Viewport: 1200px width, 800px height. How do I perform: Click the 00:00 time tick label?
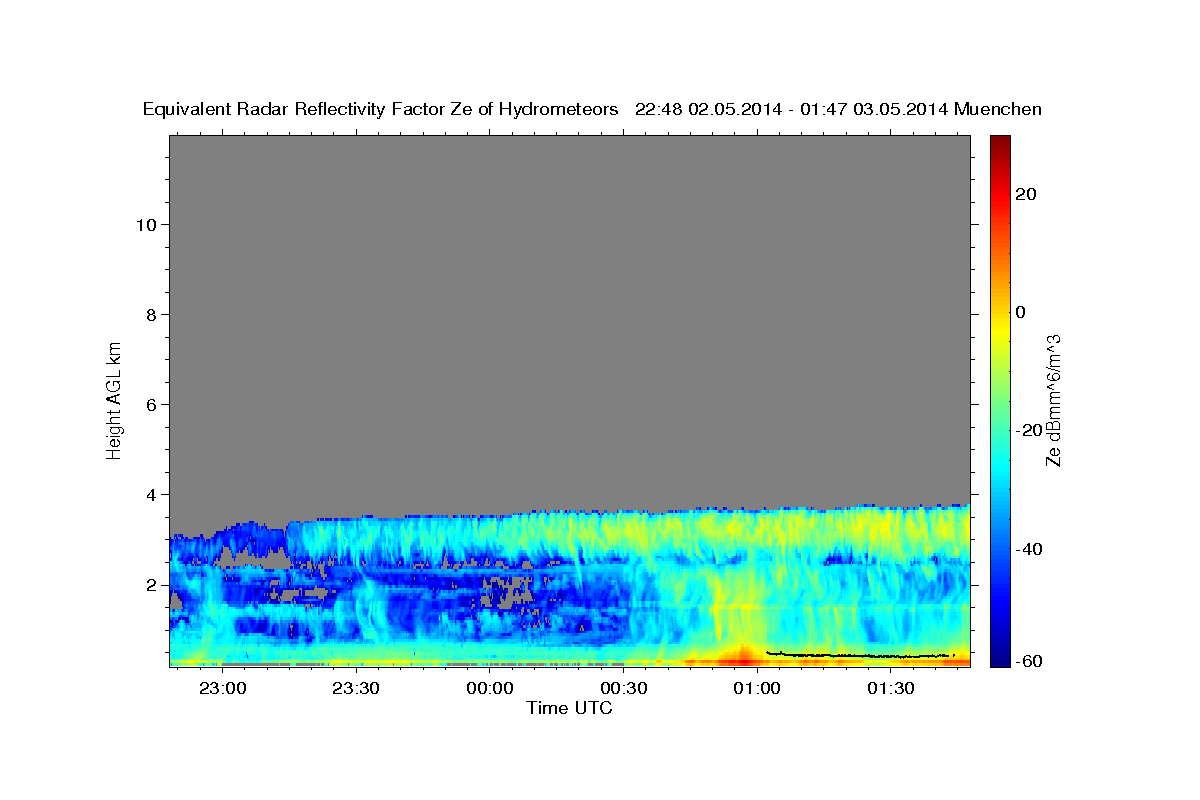[x=490, y=689]
